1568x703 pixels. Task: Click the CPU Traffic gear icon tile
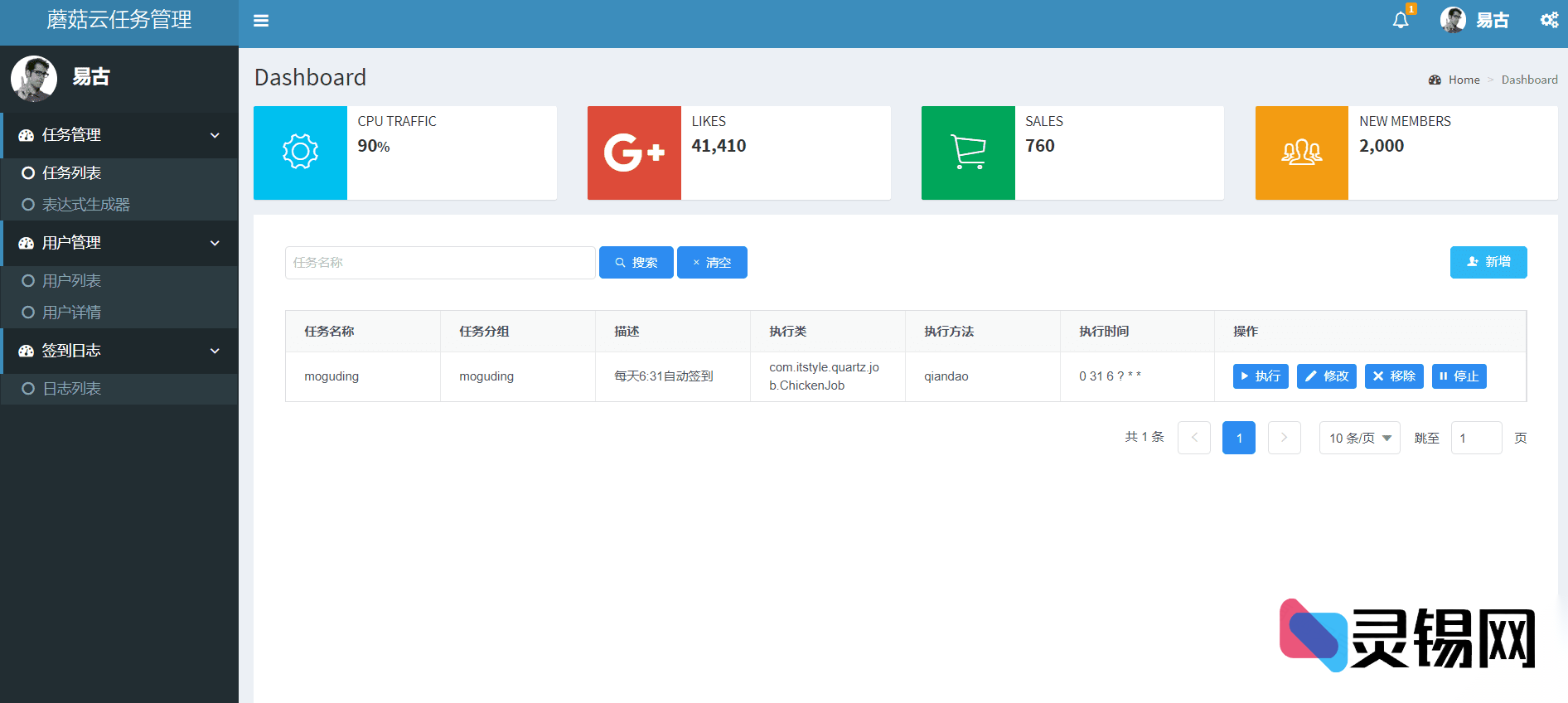[300, 153]
